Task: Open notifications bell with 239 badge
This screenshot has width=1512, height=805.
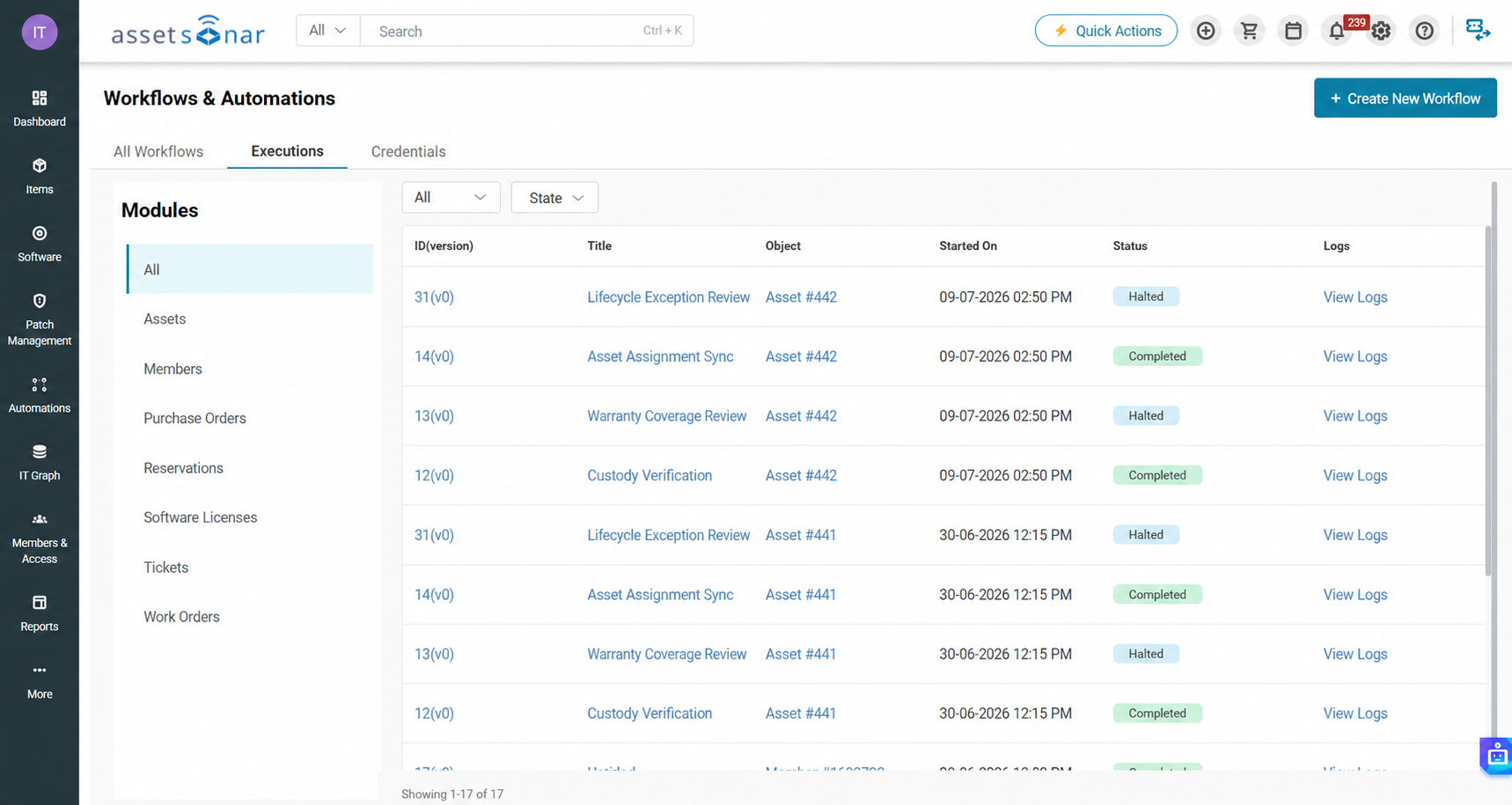Action: pyautogui.click(x=1337, y=31)
